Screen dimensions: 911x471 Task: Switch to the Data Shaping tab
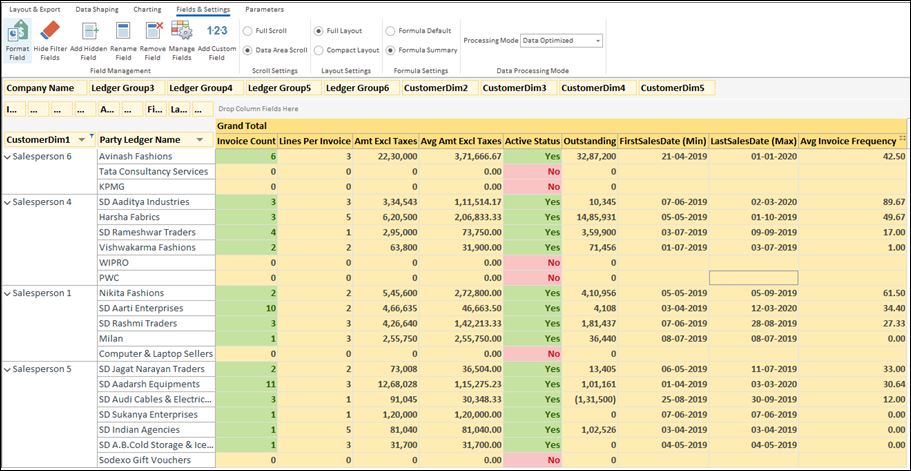coord(96,9)
